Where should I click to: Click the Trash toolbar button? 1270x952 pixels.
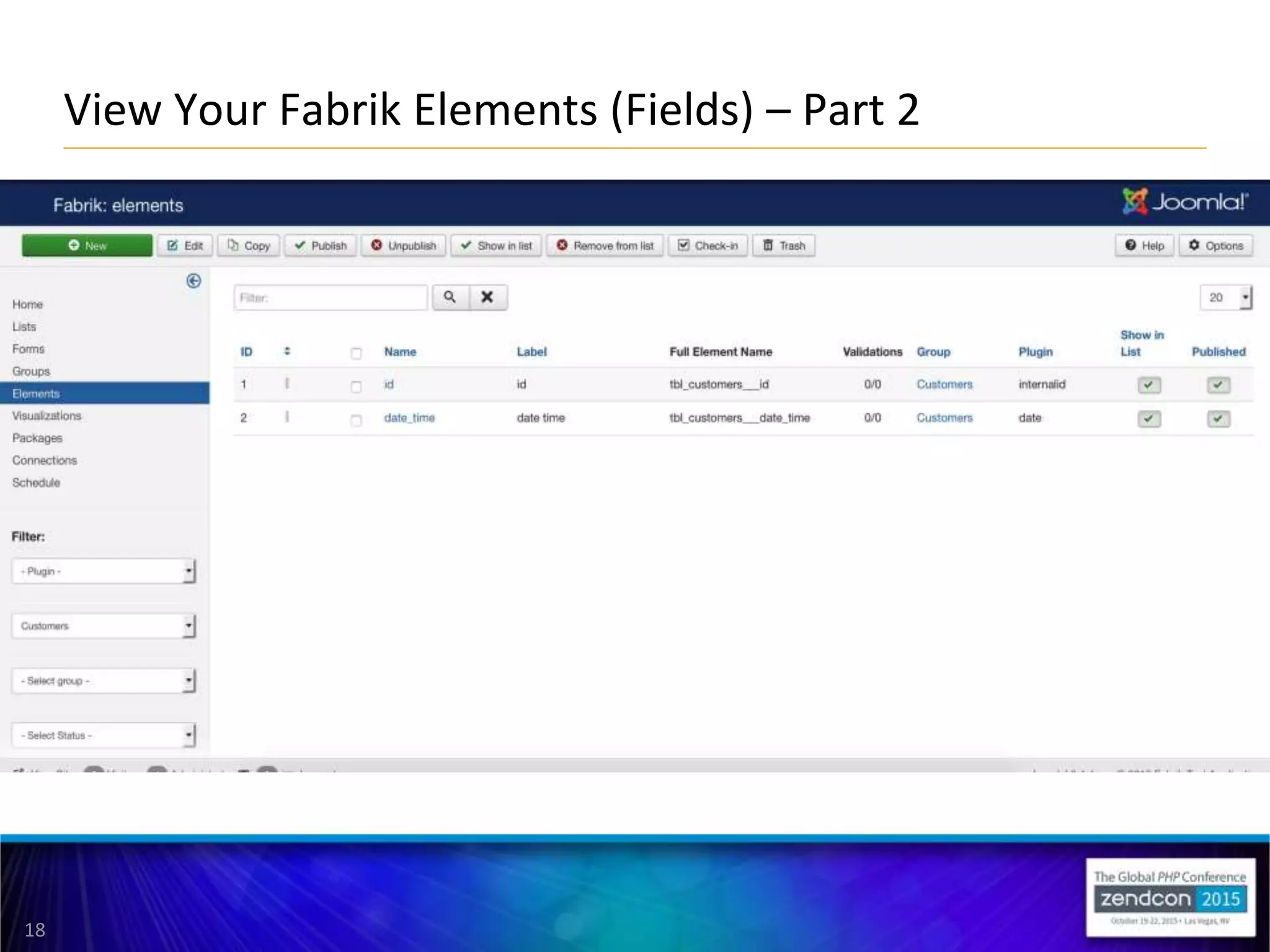pos(783,245)
